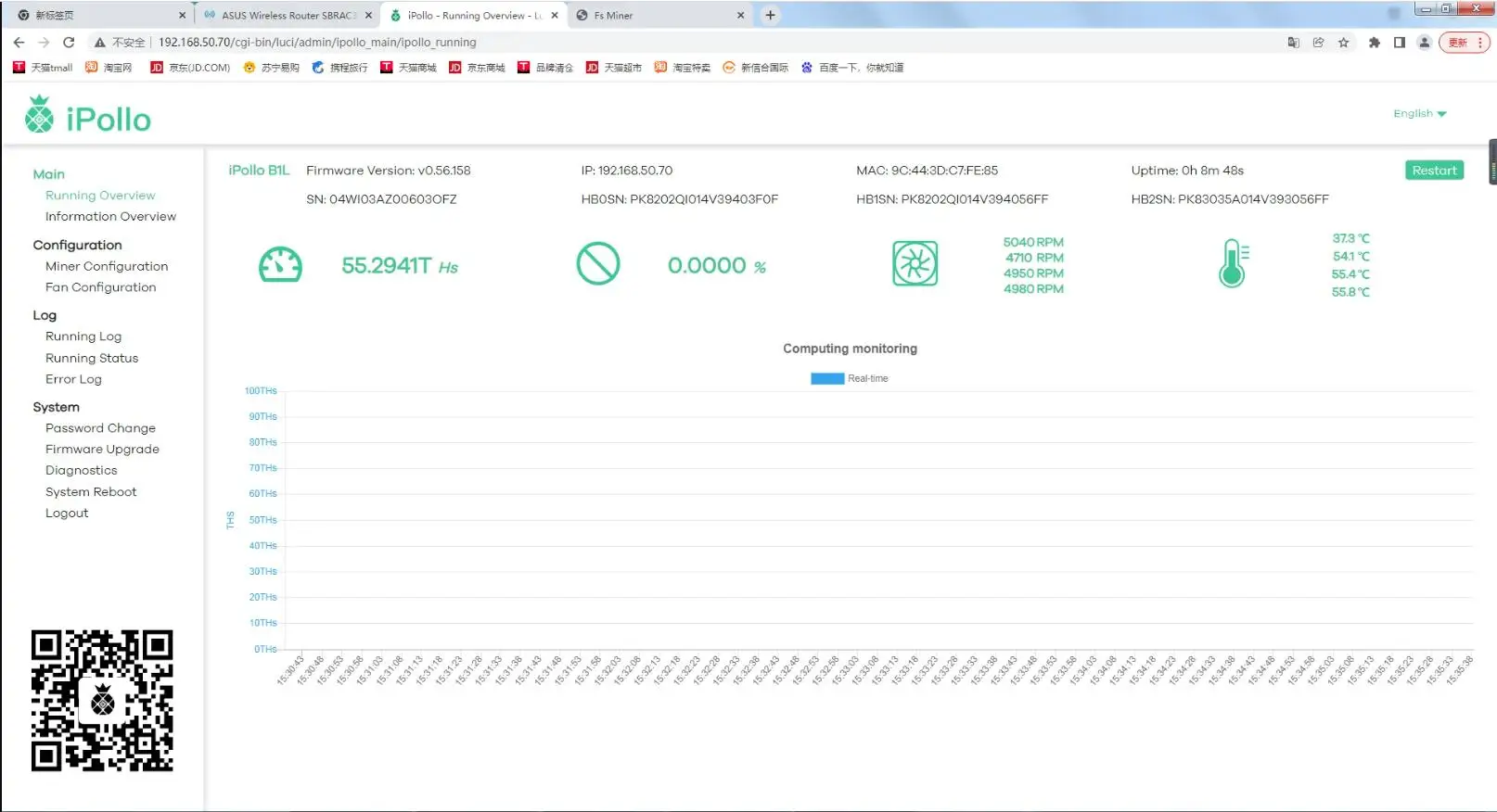Click the iPollo B1L model label
Image resolution: width=1497 pixels, height=812 pixels.
[x=259, y=171]
